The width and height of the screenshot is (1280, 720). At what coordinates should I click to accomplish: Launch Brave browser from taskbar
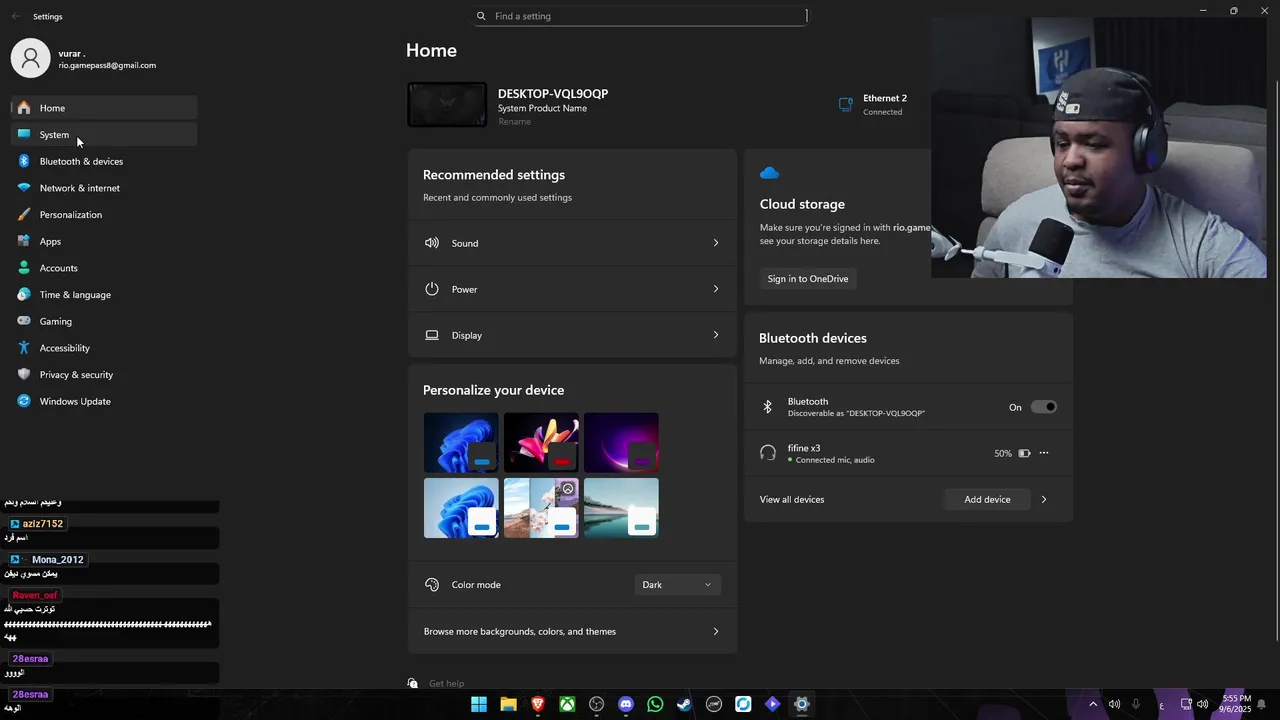click(538, 704)
